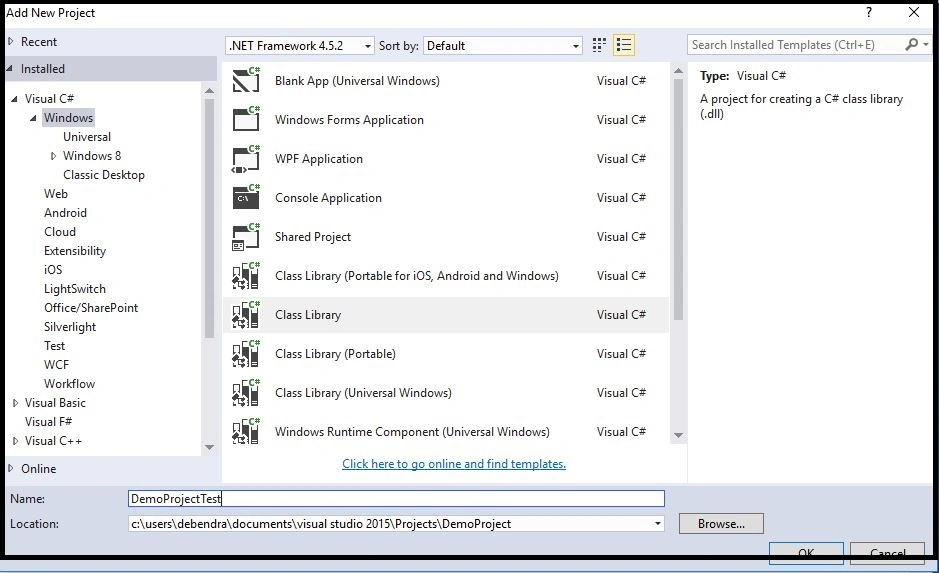Click the Windows Runtime Component template icon
939x573 pixels.
coord(246,432)
